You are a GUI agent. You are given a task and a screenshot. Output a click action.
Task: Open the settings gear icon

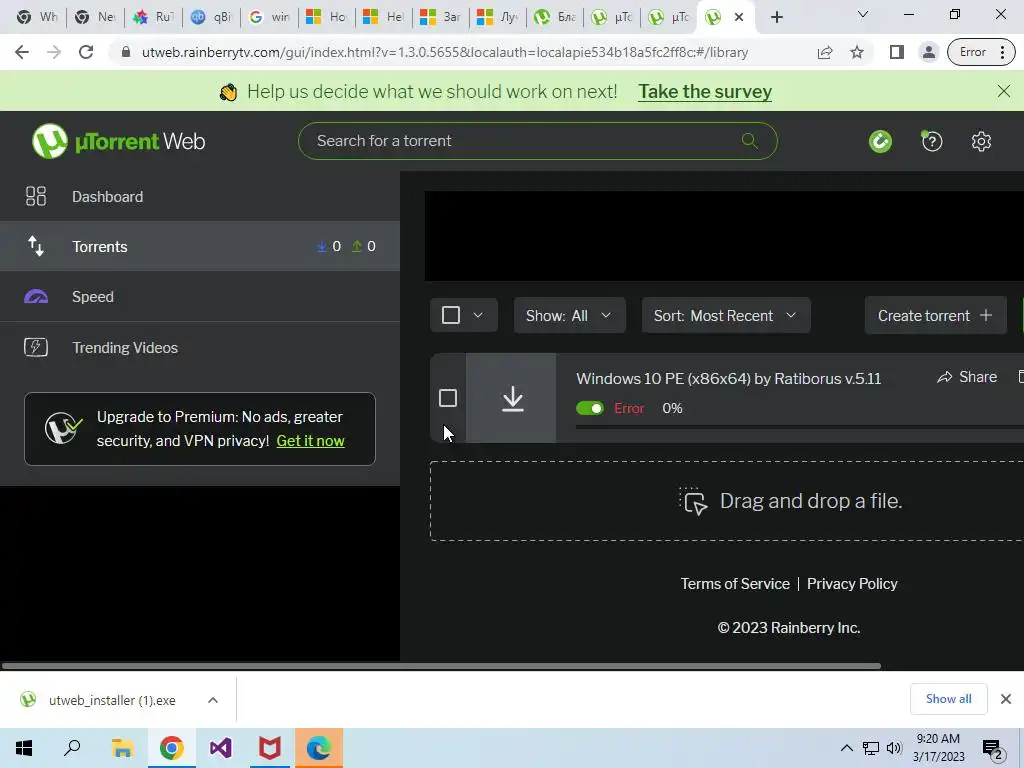tap(981, 141)
